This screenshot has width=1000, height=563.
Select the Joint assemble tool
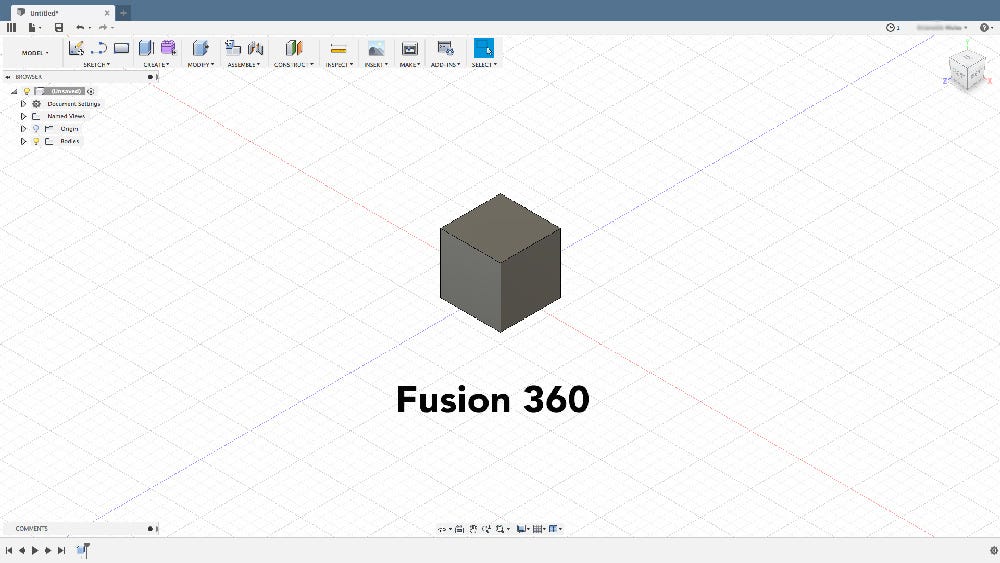click(x=256, y=48)
